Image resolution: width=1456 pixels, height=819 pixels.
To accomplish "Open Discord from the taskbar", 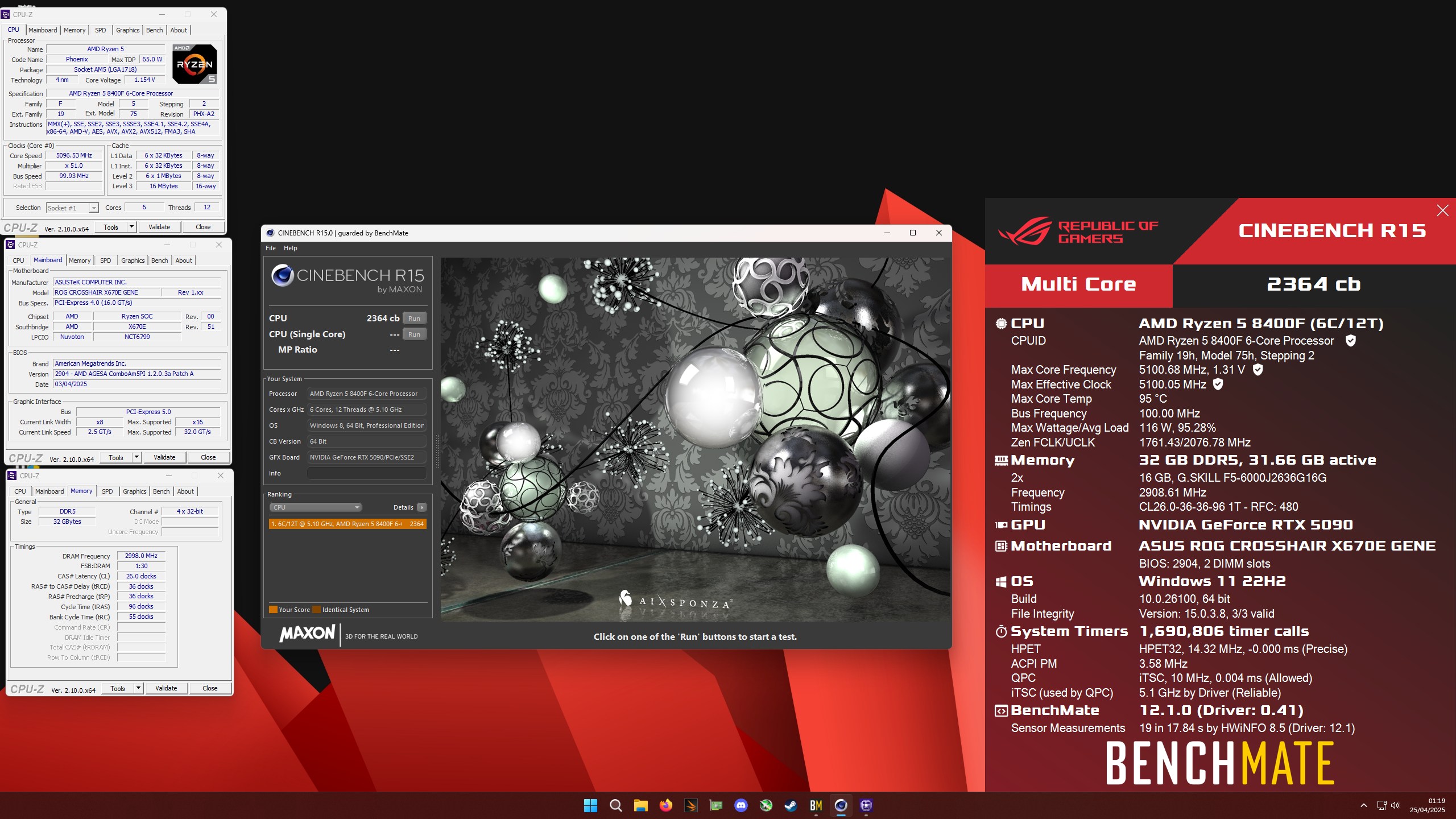I will (x=741, y=805).
